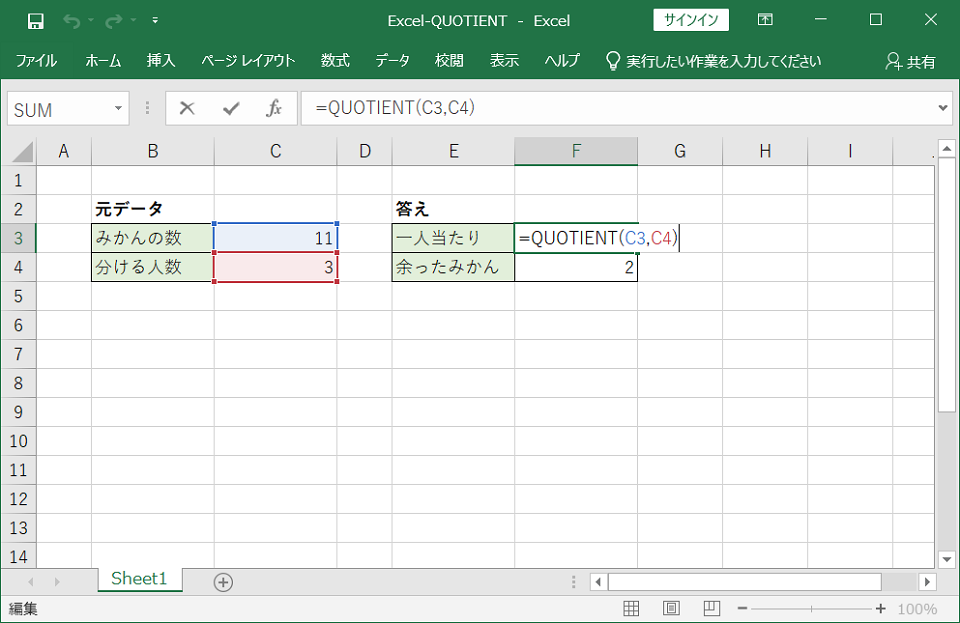Open the Insert Function fx dialog
This screenshot has height=623, width=960.
coord(274,108)
